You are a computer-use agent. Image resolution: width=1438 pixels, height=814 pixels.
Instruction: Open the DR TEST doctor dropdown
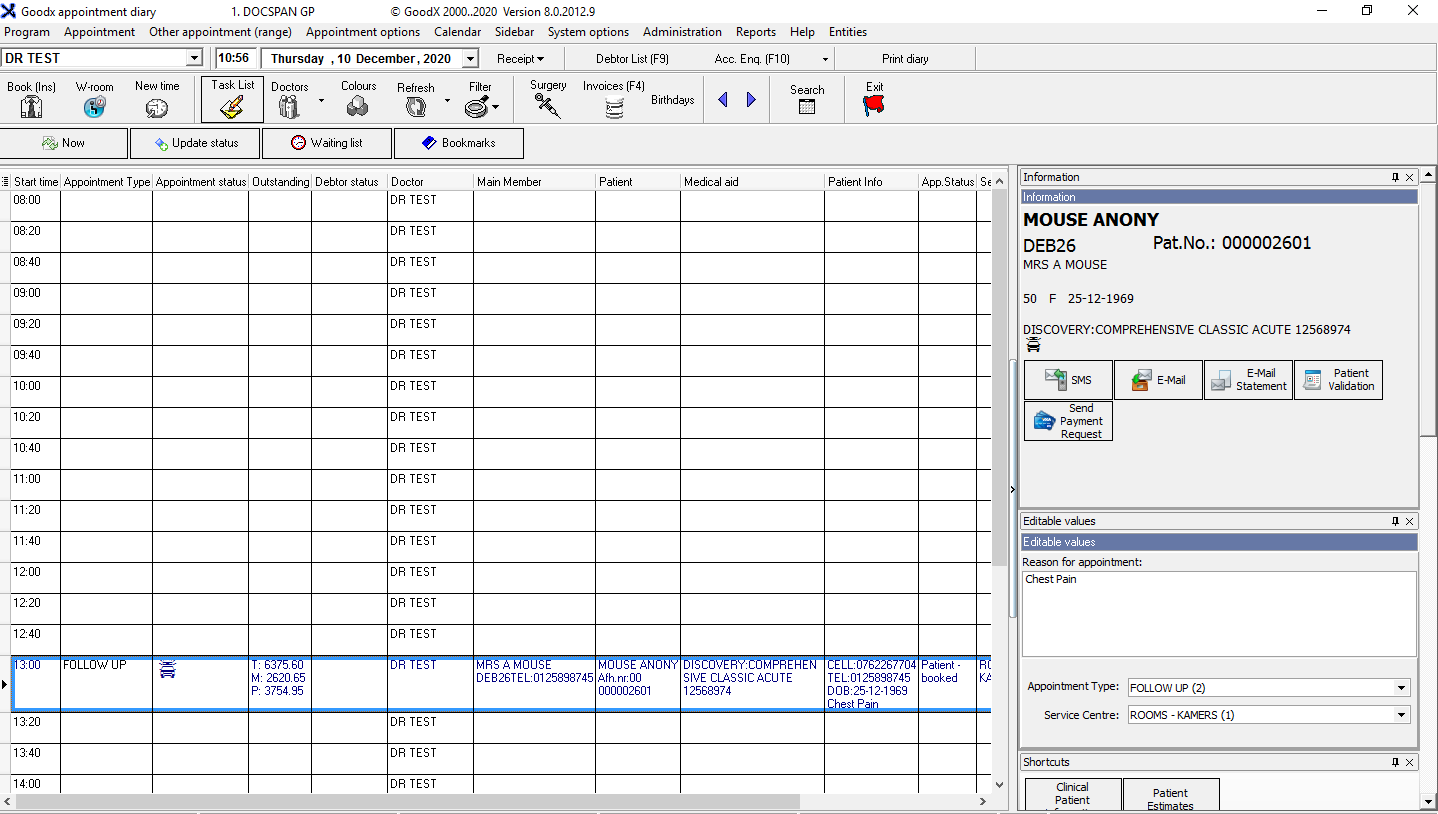pyautogui.click(x=194, y=59)
